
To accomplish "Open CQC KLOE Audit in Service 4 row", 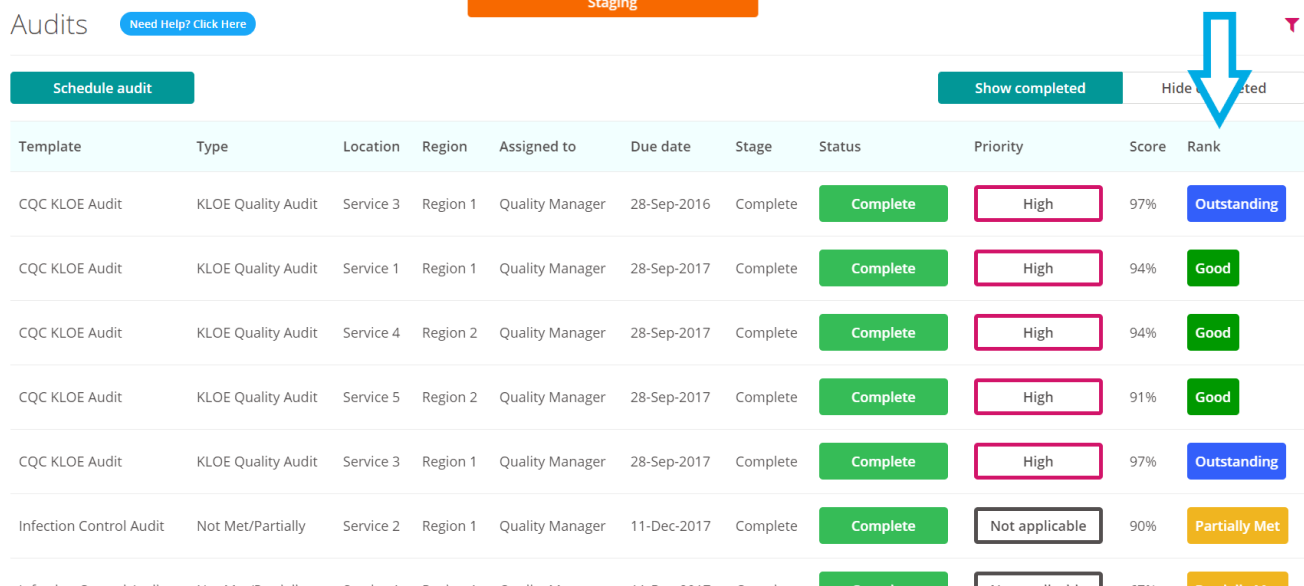I will pyautogui.click(x=70, y=333).
